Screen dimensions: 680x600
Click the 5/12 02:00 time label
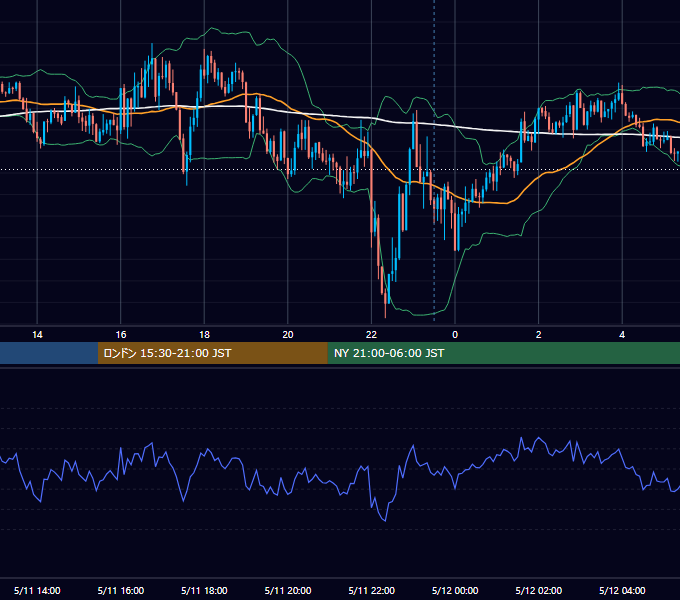coord(539,590)
